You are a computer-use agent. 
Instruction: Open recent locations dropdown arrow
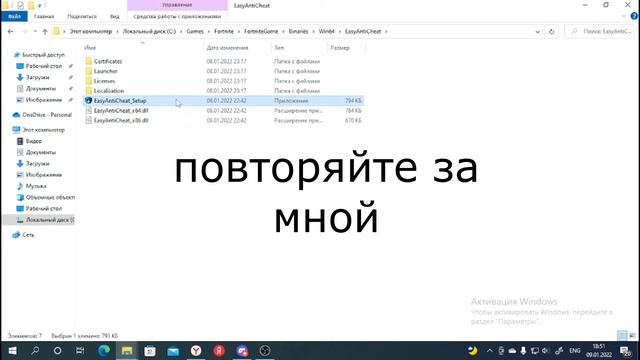coord(35,31)
